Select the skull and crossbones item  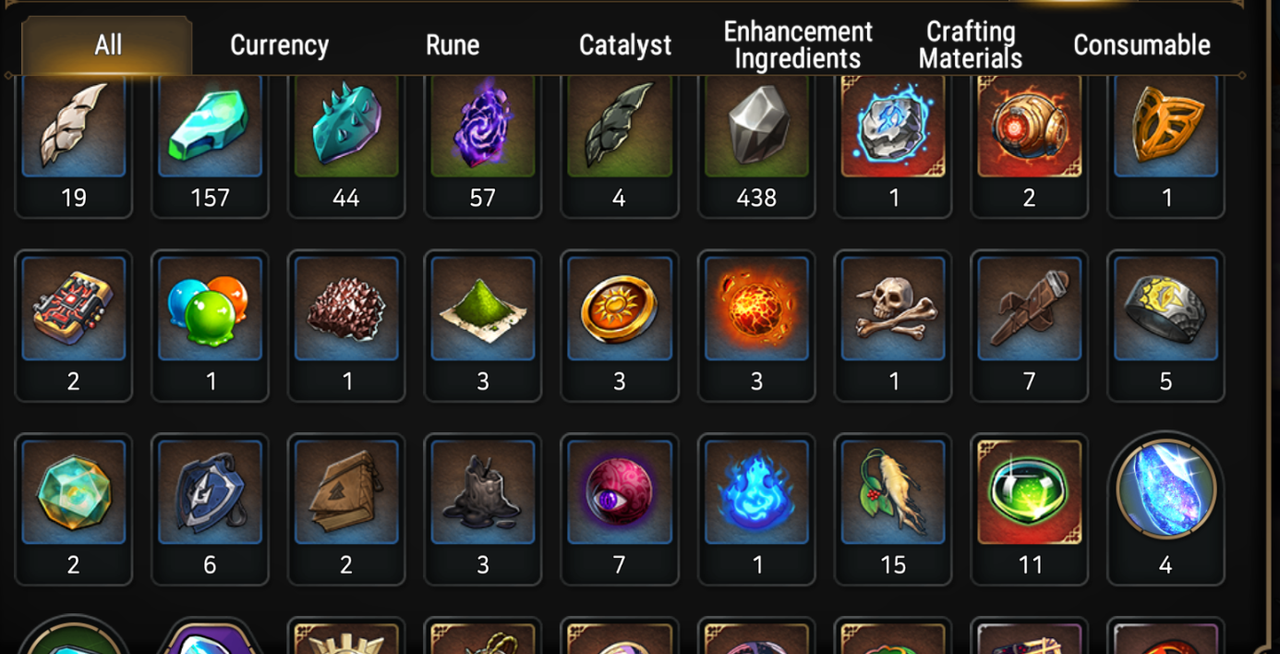point(893,326)
